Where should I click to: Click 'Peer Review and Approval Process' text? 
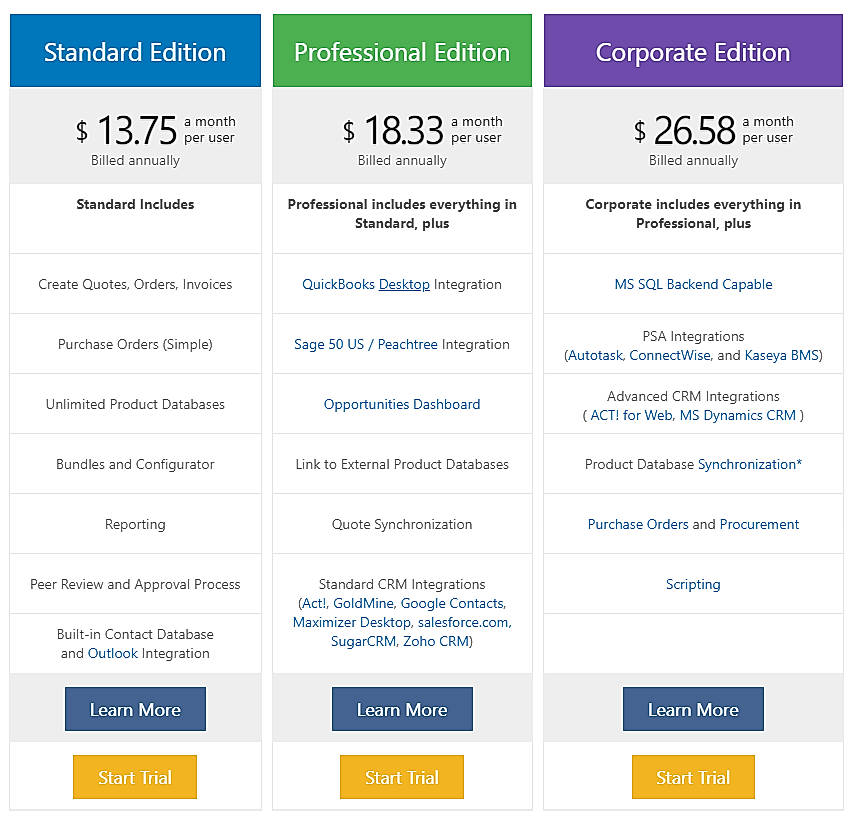click(x=135, y=584)
